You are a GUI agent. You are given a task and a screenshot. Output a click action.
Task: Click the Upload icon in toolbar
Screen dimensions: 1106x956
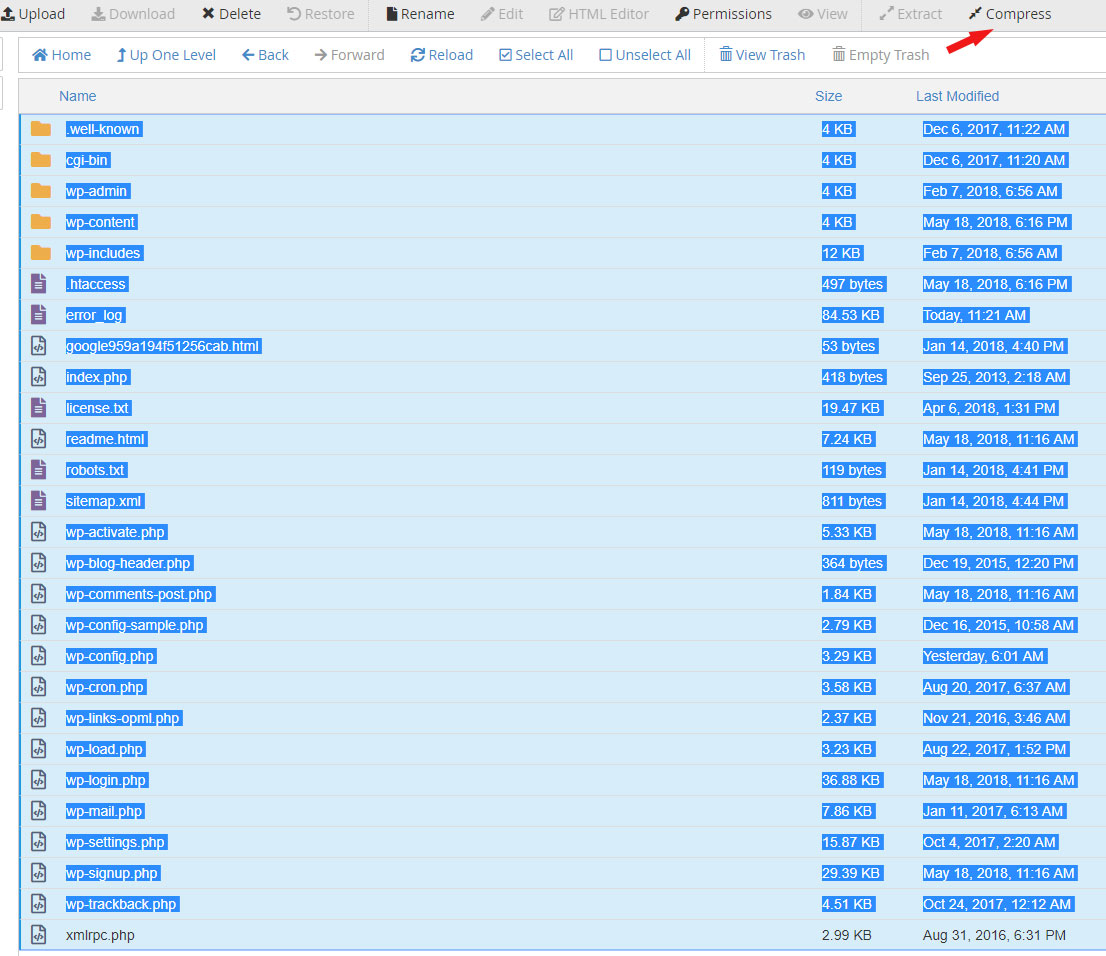point(8,14)
